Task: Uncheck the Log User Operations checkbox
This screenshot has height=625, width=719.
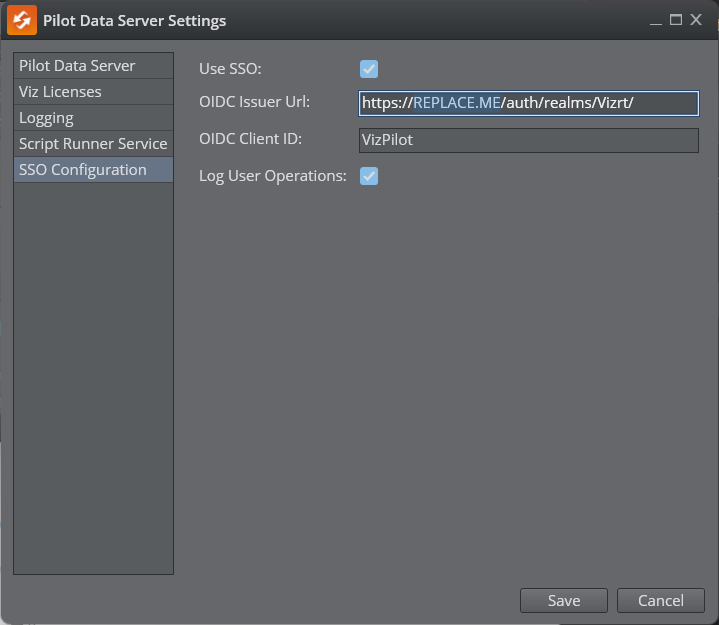Action: 369,176
